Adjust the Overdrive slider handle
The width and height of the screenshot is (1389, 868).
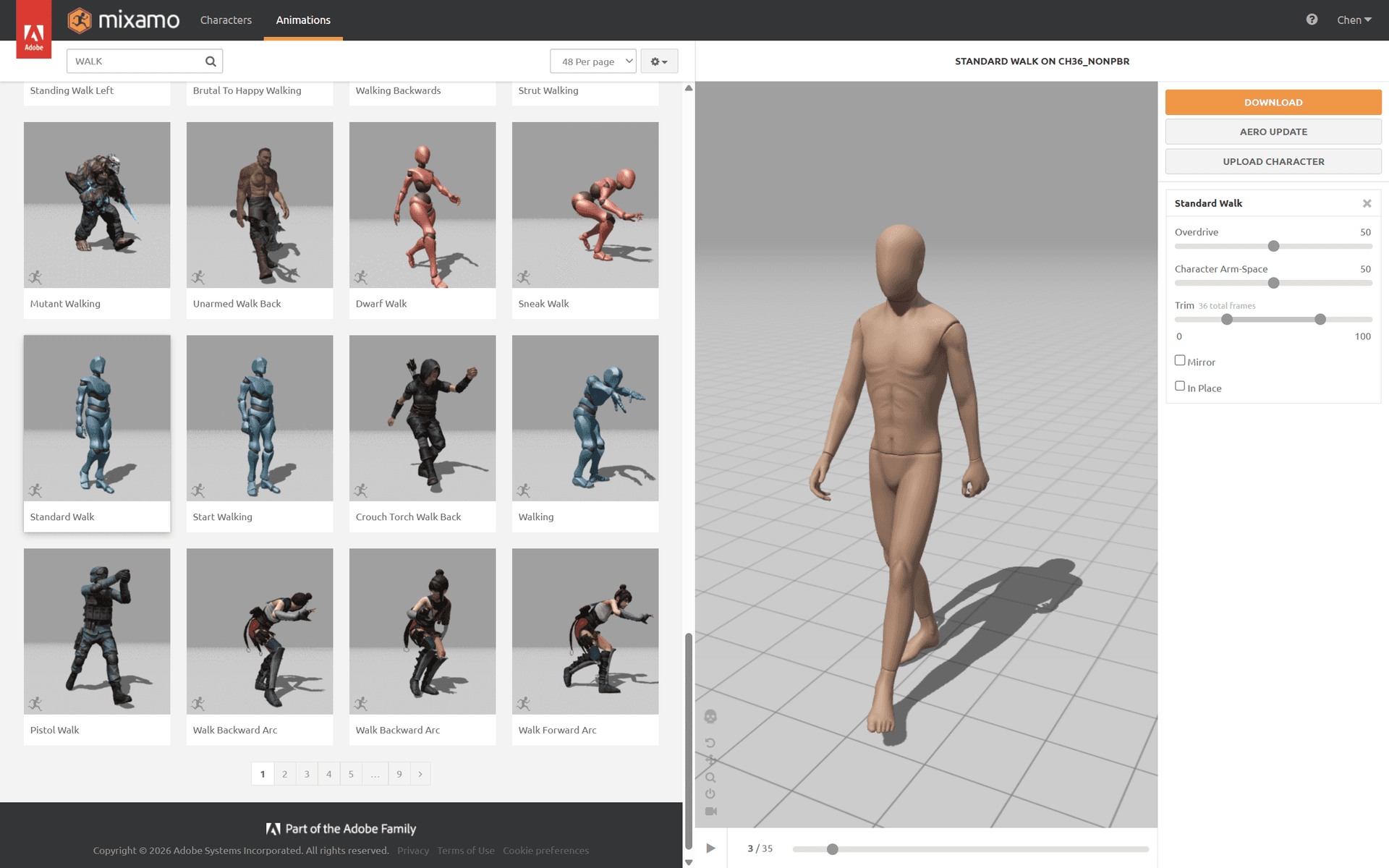click(1273, 246)
